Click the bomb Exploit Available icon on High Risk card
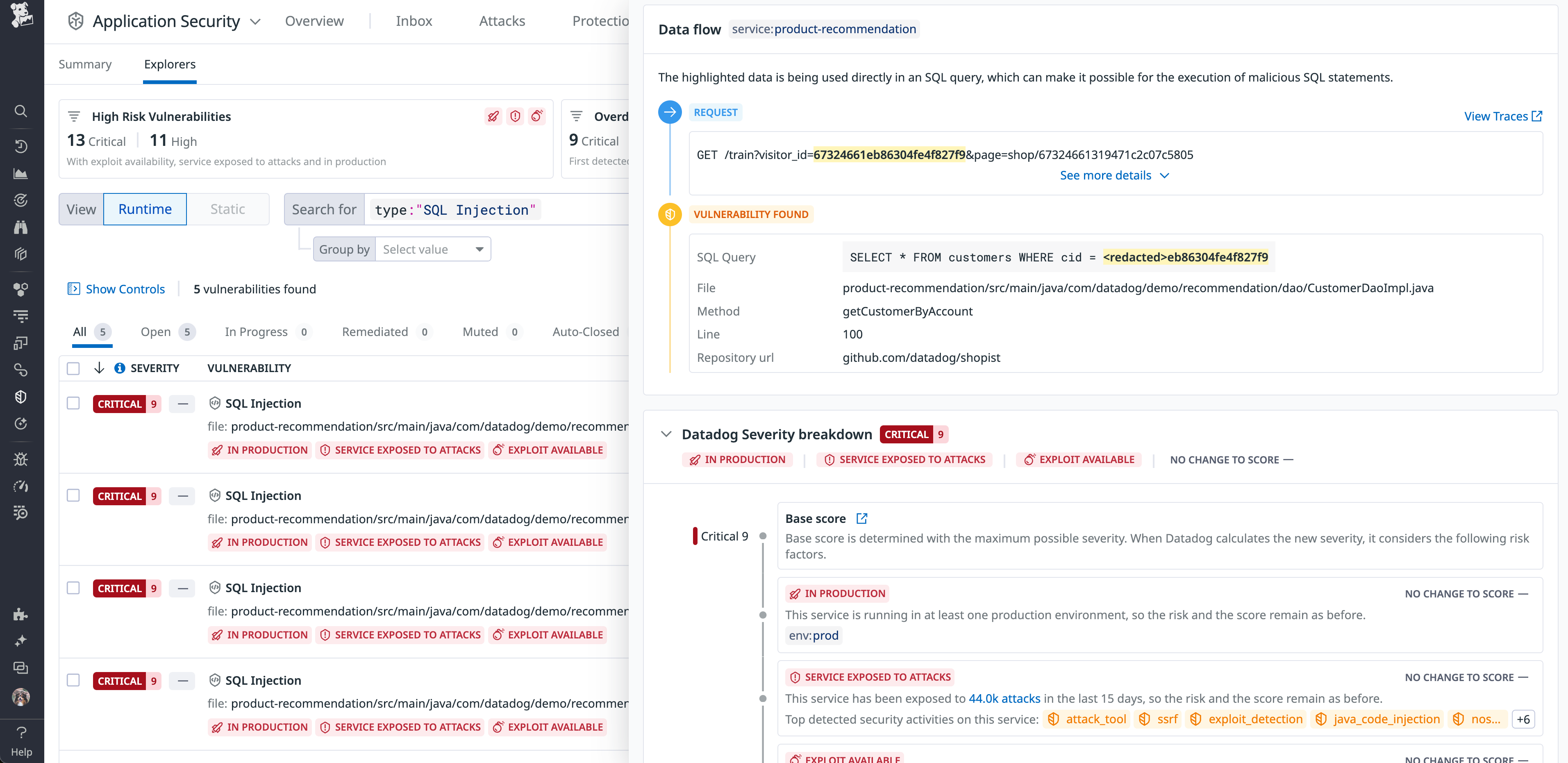1568x763 pixels. point(537,116)
